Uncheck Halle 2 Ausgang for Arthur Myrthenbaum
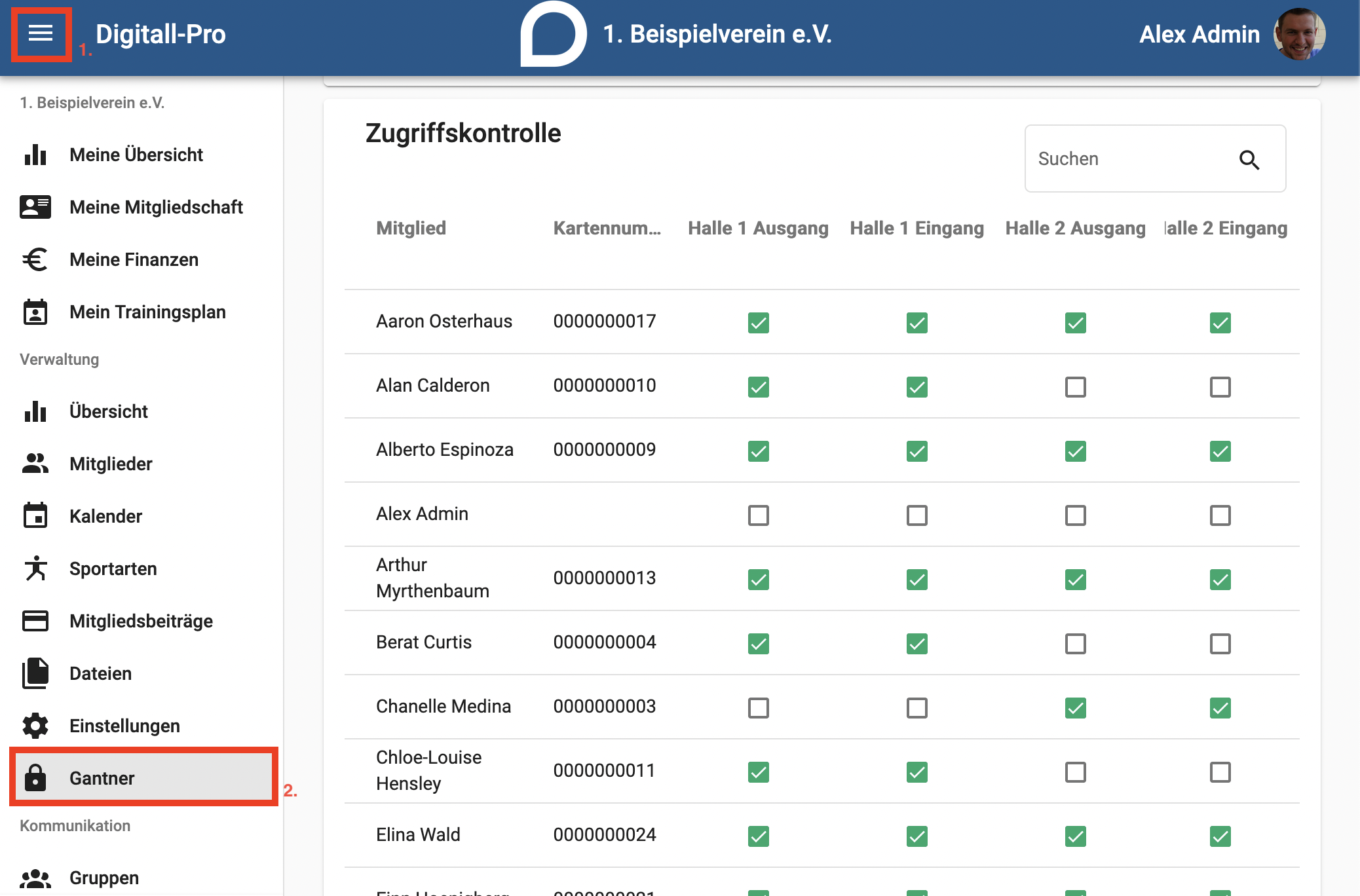The image size is (1360, 896). pos(1076,579)
